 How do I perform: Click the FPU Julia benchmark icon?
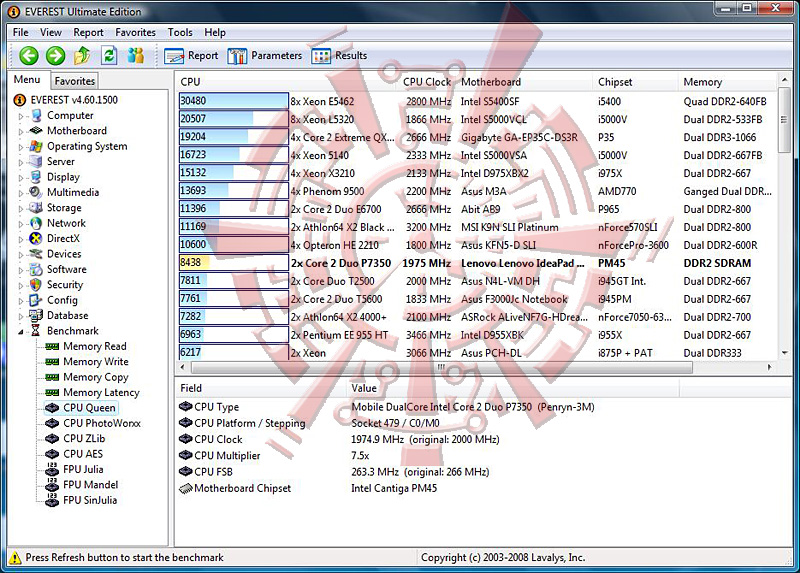tap(52, 469)
